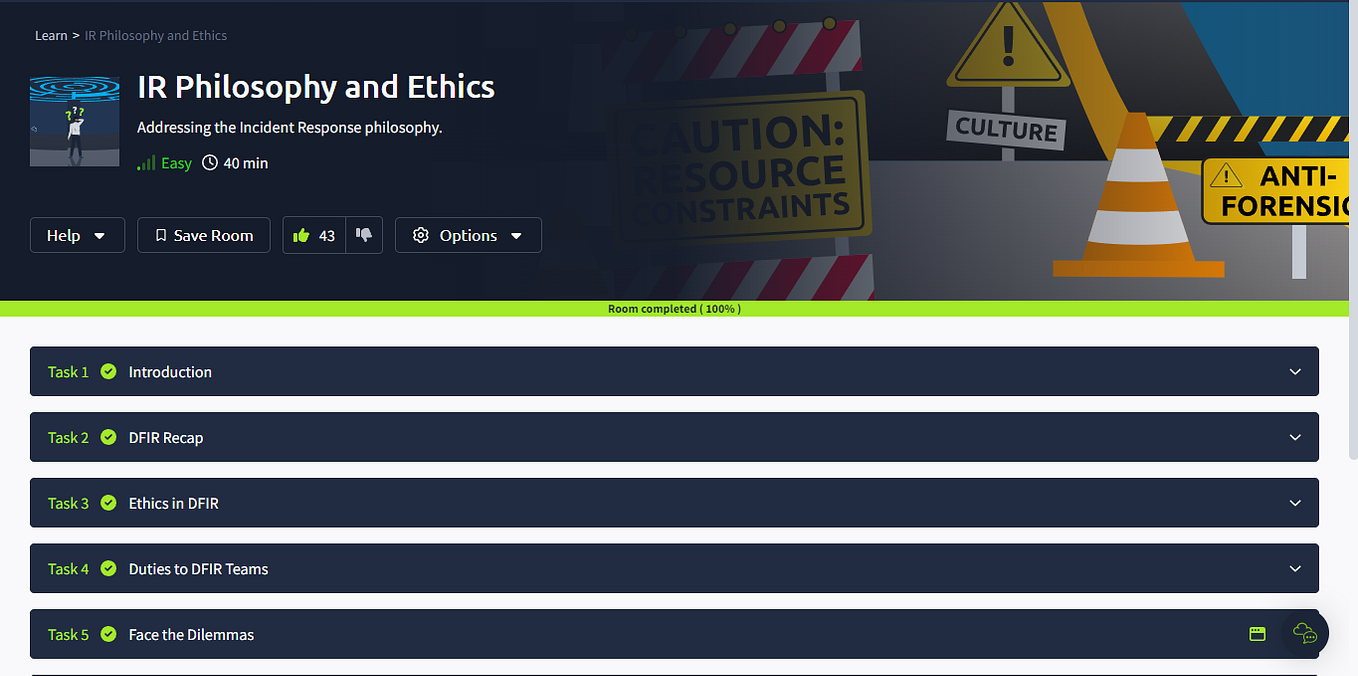Click the bookmark icon inside Save Room

coord(163,234)
